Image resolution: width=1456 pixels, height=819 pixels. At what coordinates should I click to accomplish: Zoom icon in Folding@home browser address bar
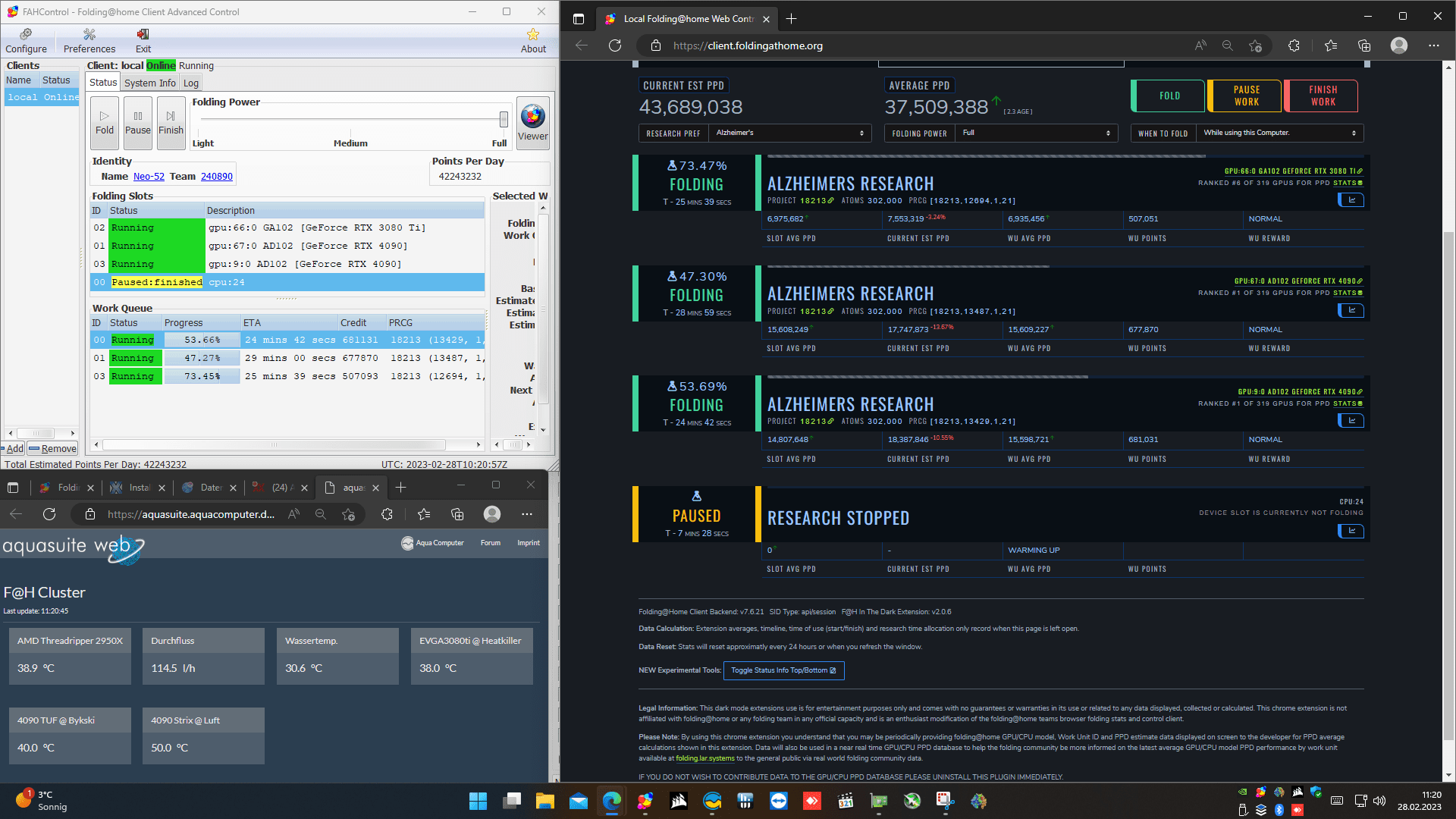coord(1227,45)
